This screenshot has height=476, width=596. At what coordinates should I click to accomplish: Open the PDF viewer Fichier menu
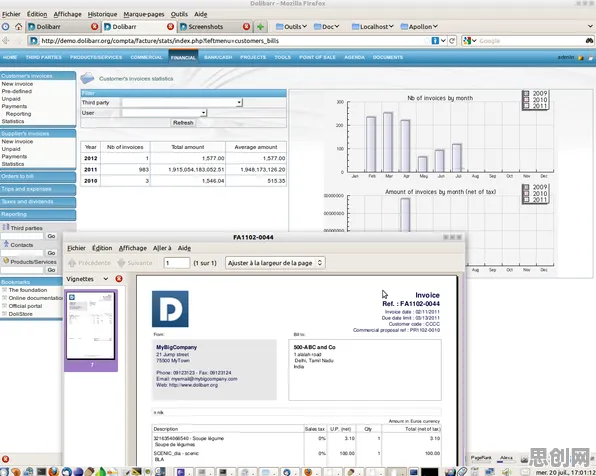76,248
